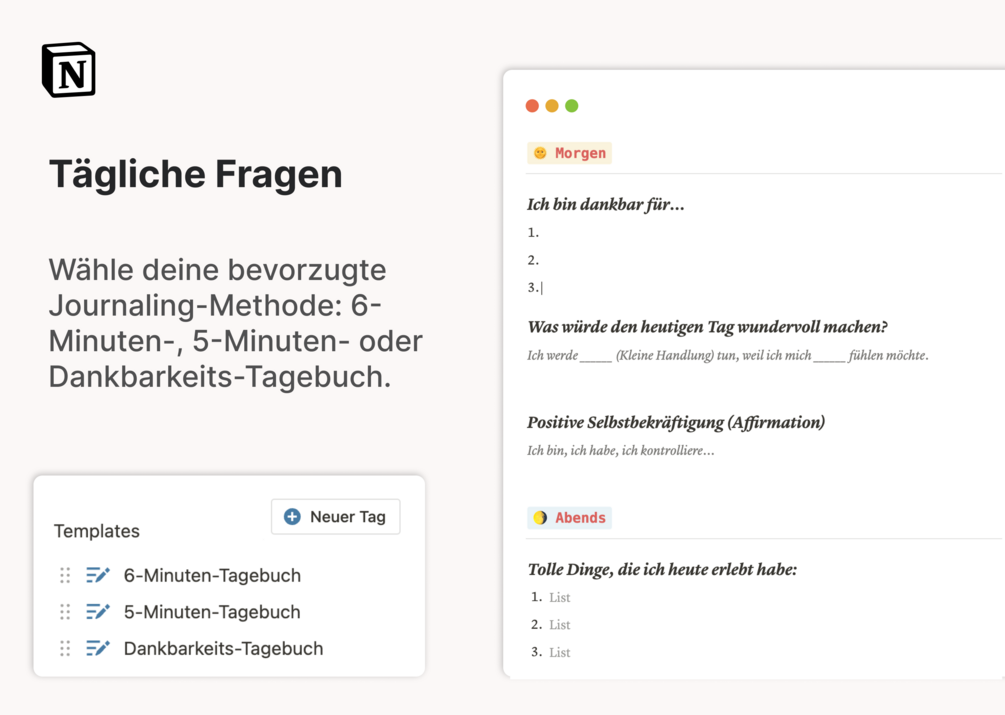Click the Dankbarkeits-Tagebuch page edit icon
This screenshot has width=1005, height=715.
point(98,648)
